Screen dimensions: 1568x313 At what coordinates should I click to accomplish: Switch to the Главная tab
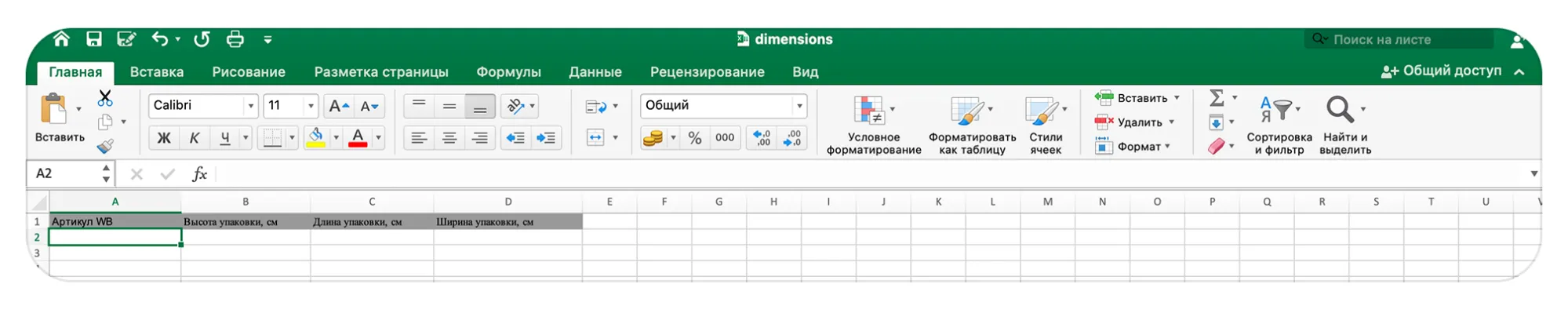[75, 72]
